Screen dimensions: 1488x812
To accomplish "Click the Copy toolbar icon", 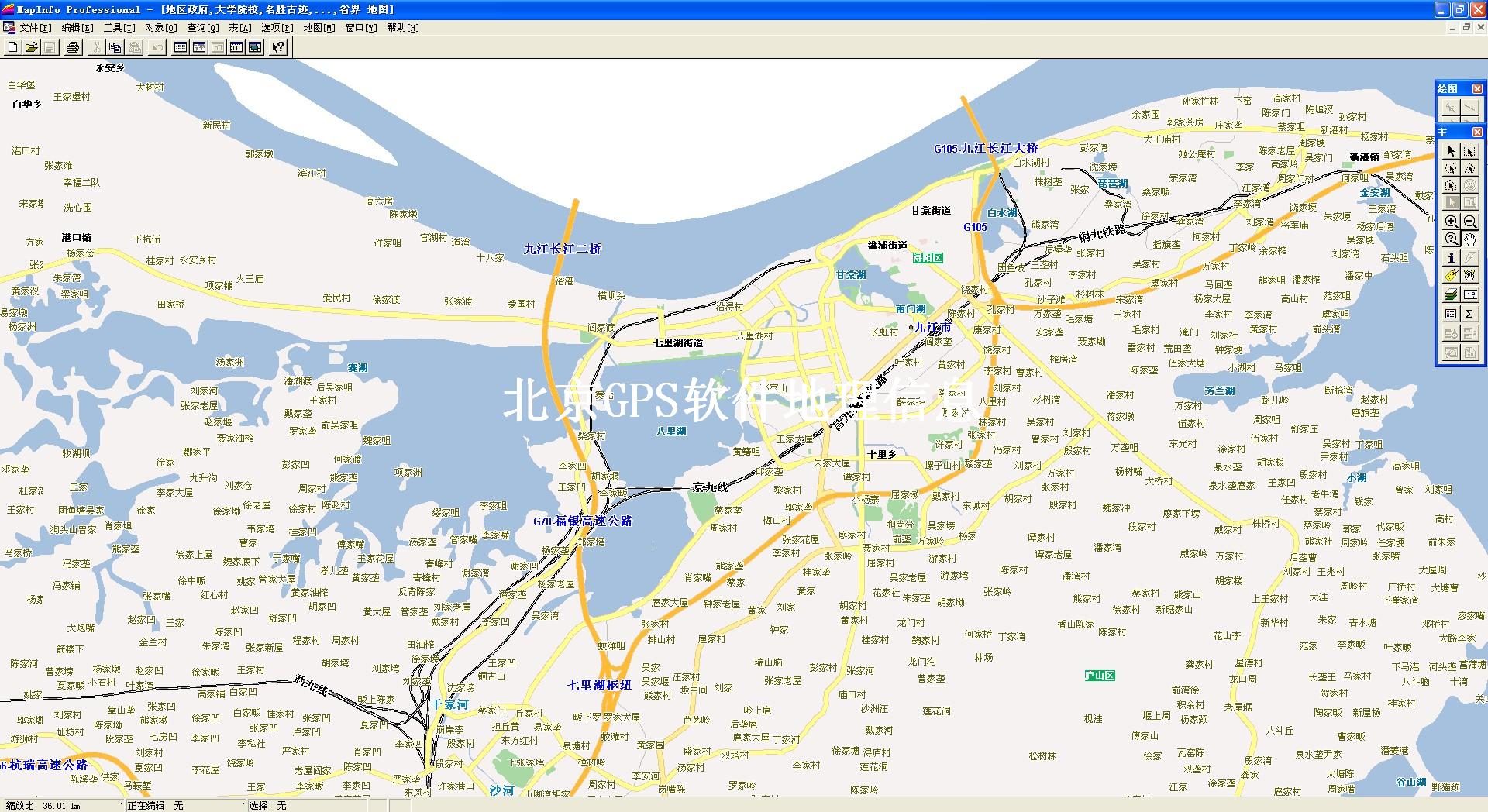I will [x=115, y=47].
